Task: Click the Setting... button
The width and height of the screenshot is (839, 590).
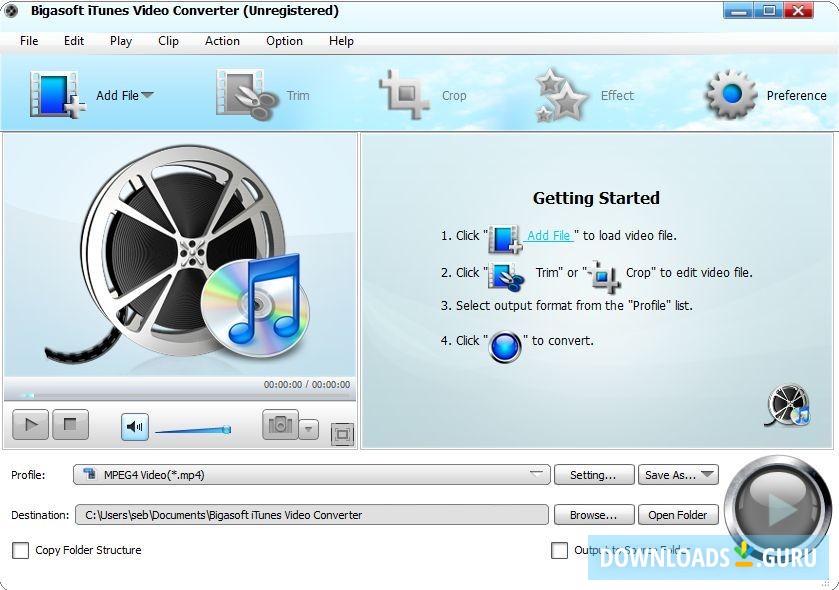Action: (594, 474)
